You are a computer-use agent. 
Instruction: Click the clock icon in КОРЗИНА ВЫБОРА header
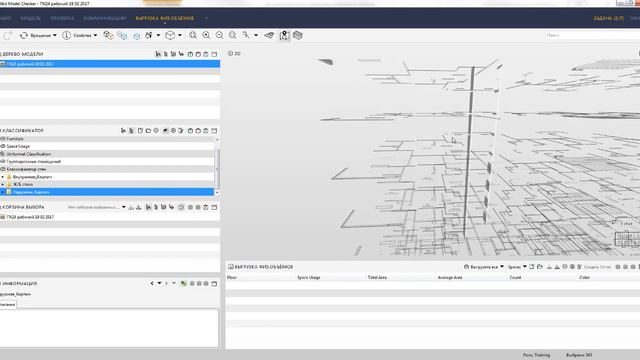(x=181, y=207)
